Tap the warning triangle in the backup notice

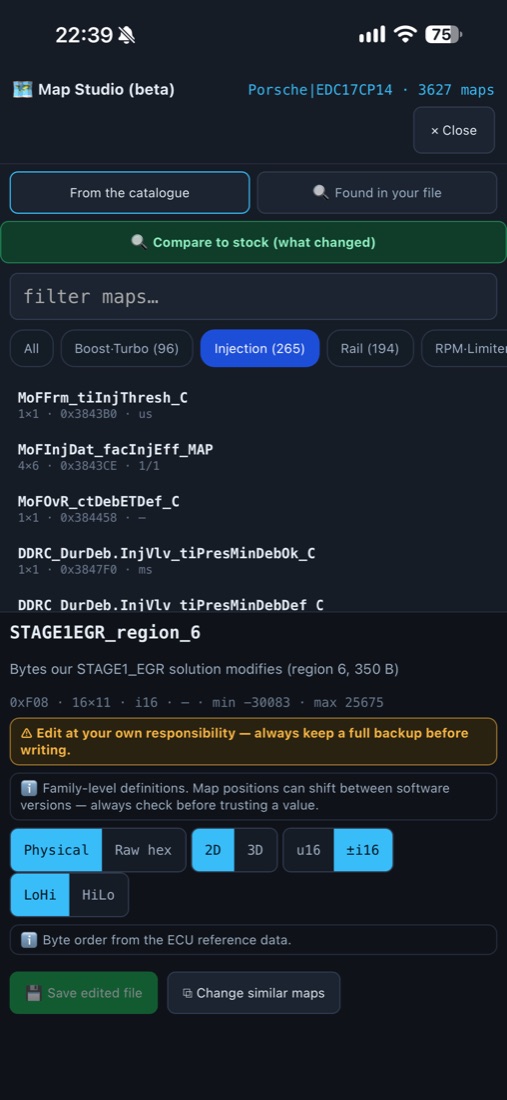click(27, 733)
